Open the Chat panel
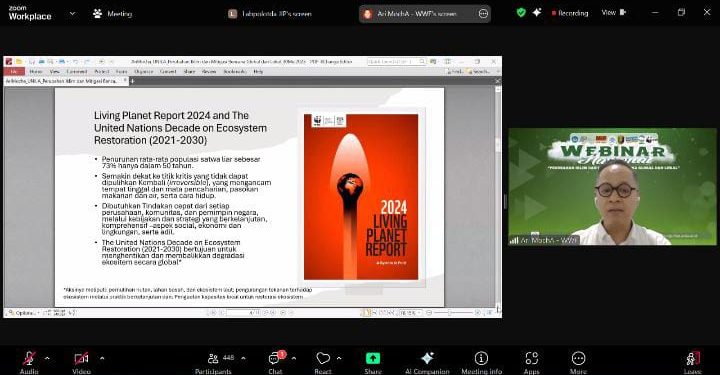The height and width of the screenshot is (375, 720). tap(275, 363)
